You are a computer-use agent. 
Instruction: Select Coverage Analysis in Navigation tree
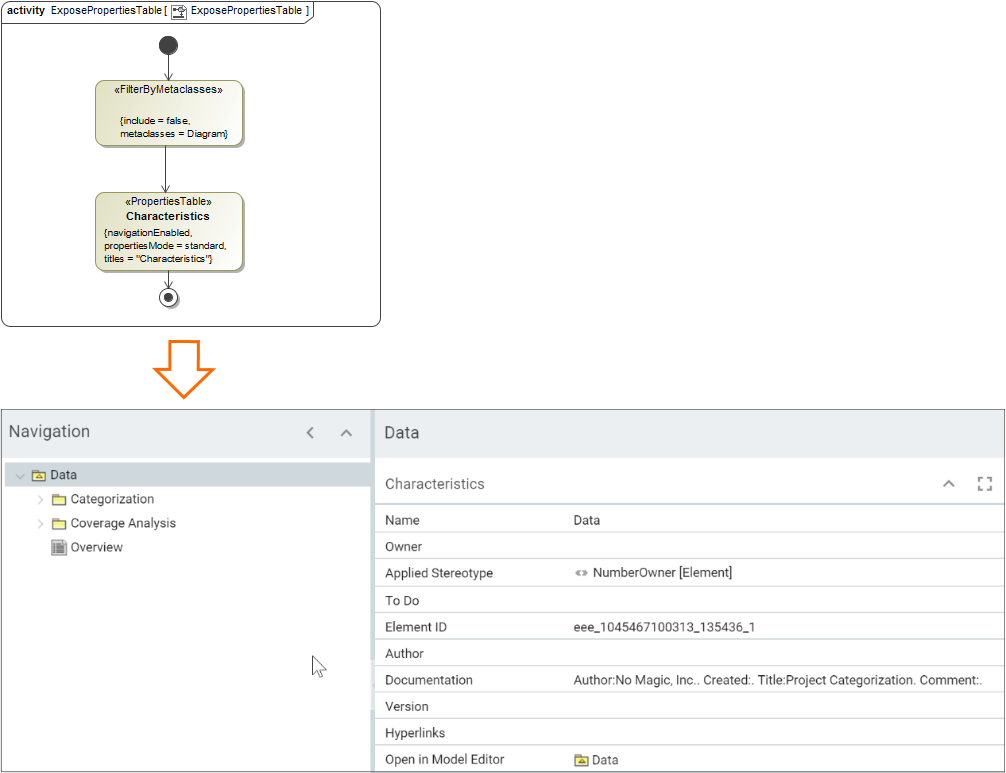coord(123,523)
